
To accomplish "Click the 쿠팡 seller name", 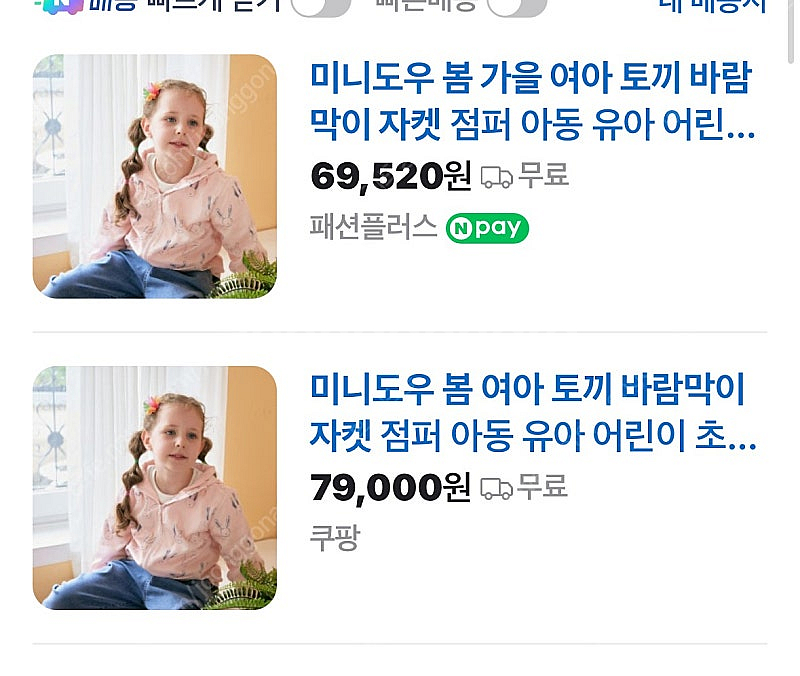I will tap(335, 538).
